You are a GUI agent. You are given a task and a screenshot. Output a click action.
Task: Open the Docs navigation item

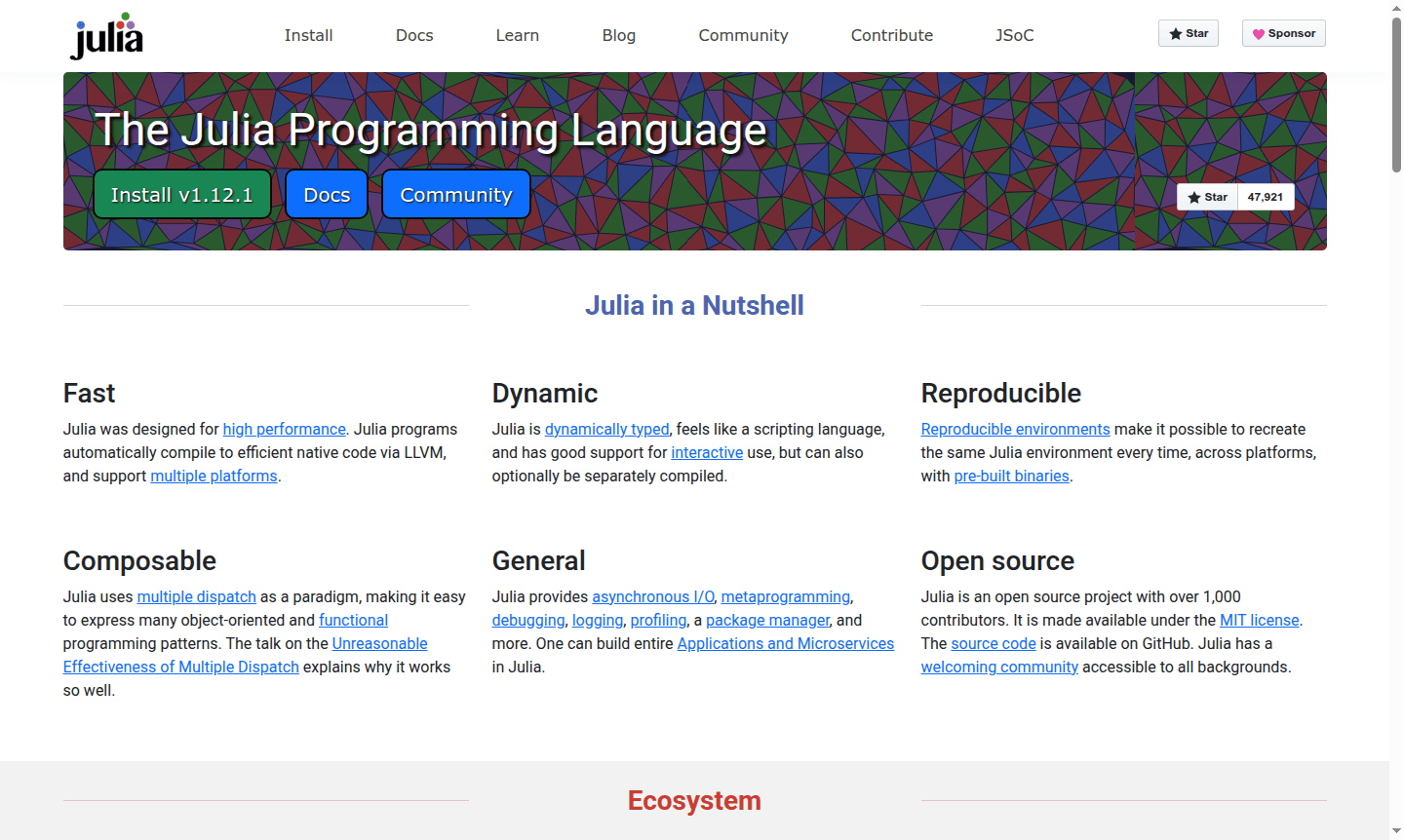click(414, 35)
